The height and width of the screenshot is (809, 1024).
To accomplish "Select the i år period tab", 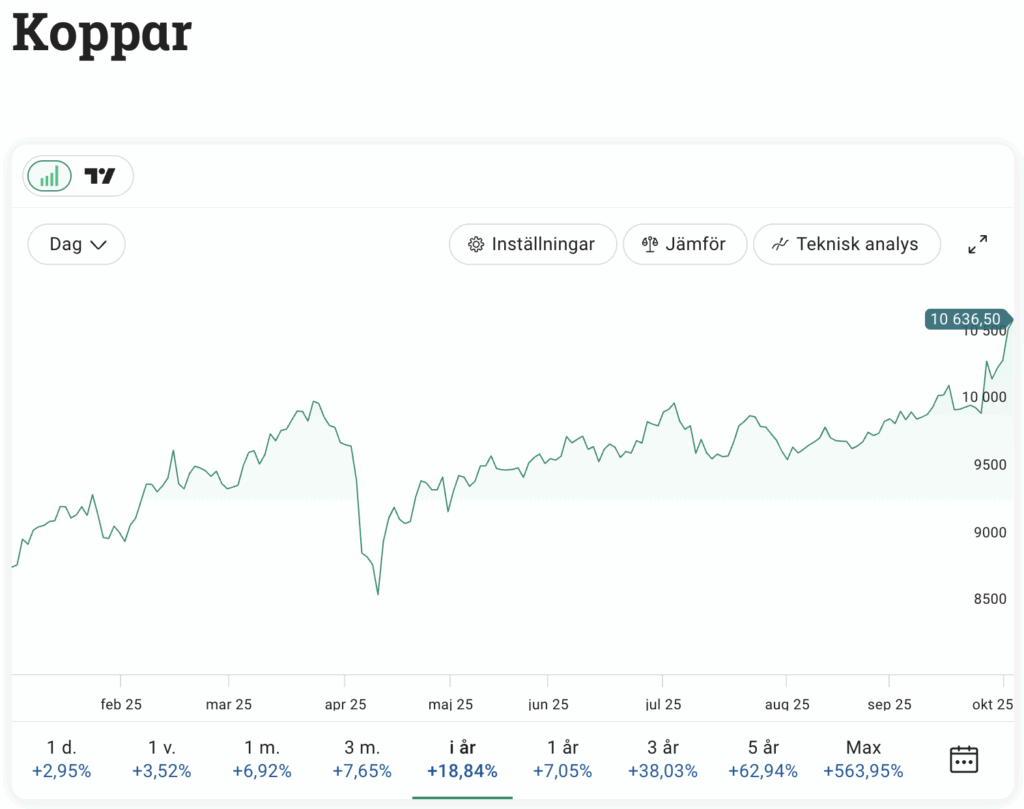I will tap(462, 759).
